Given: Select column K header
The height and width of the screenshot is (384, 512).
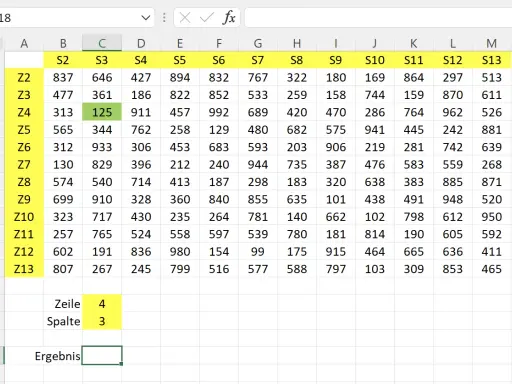Looking at the screenshot, I should pyautogui.click(x=414, y=43).
